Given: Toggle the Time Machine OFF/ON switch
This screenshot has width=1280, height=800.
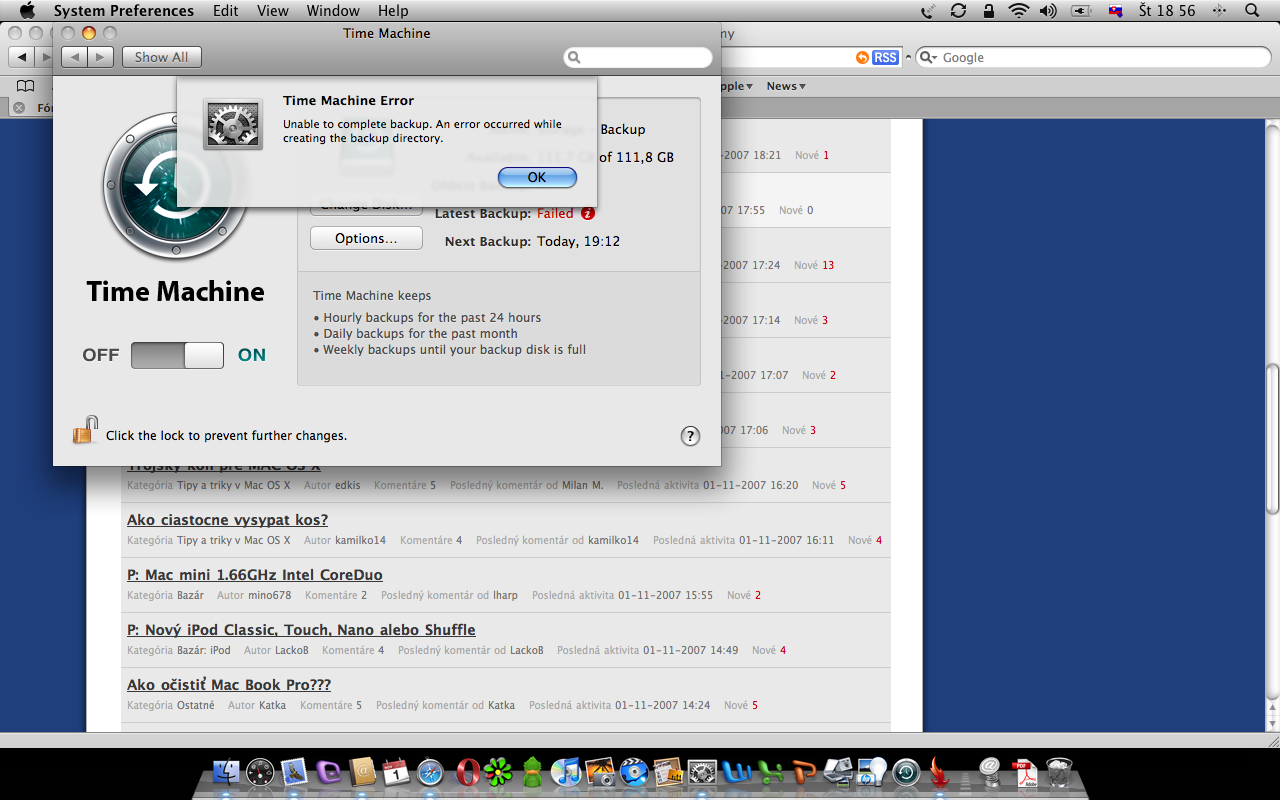Looking at the screenshot, I should tap(177, 355).
